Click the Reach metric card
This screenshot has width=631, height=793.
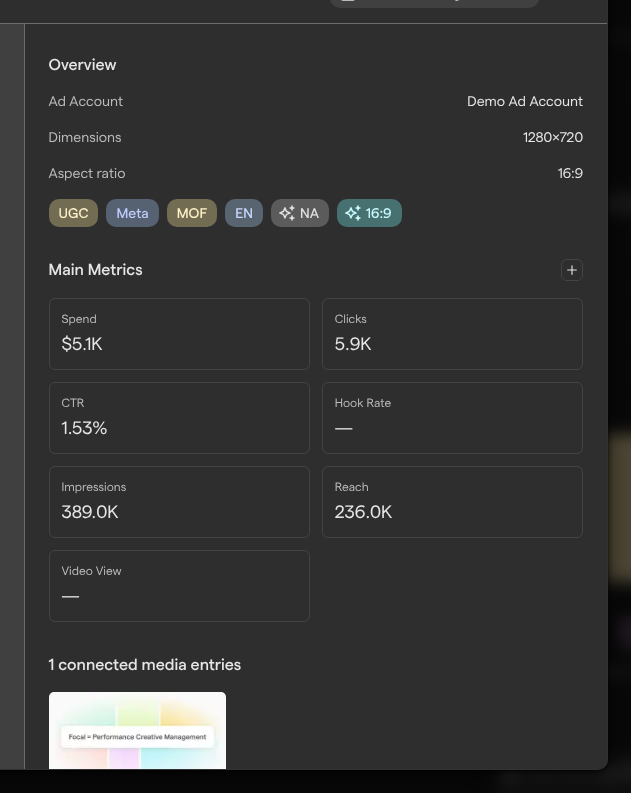tap(452, 502)
